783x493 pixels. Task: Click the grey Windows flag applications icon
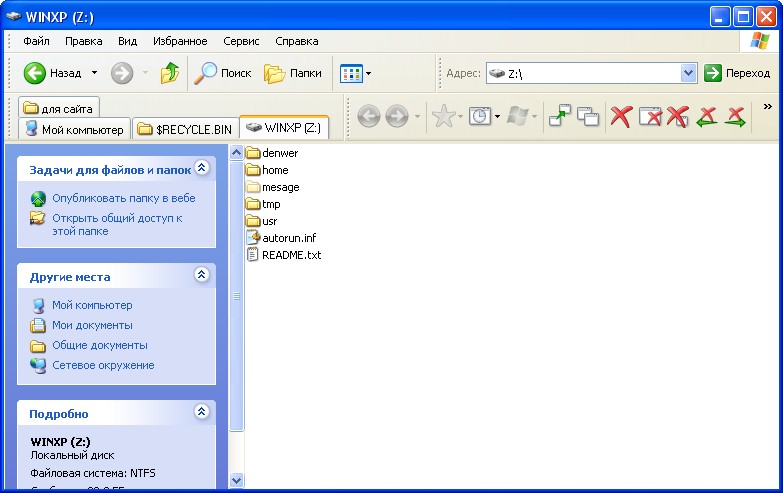point(517,116)
